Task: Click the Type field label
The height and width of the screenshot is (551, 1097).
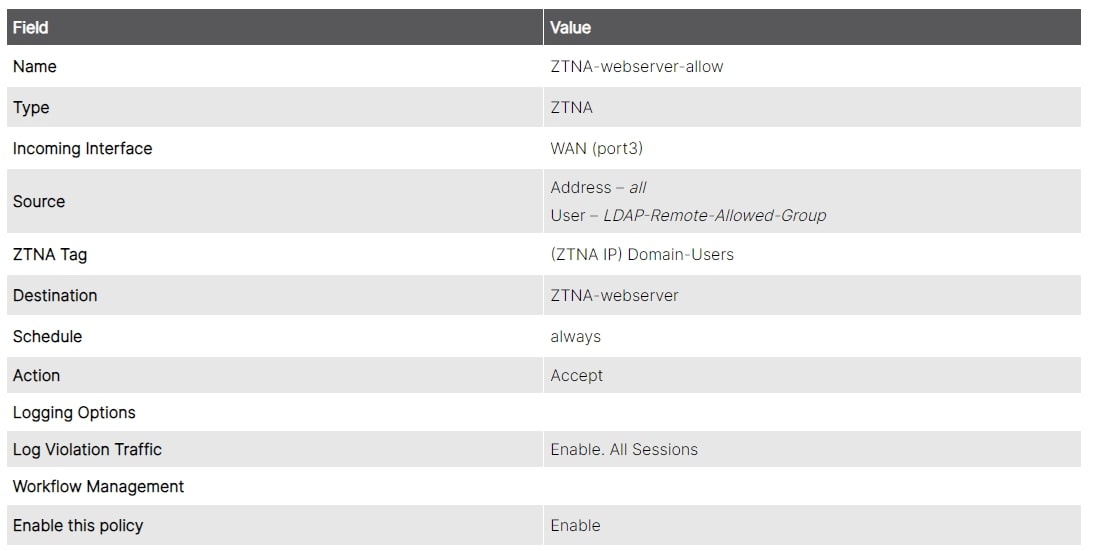Action: point(31,108)
